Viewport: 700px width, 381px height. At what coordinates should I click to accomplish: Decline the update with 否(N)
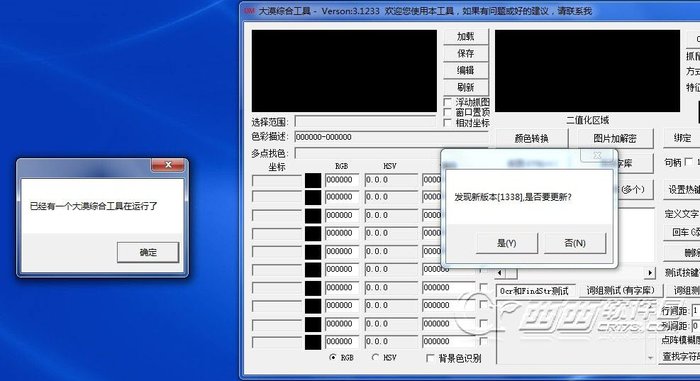[x=575, y=243]
